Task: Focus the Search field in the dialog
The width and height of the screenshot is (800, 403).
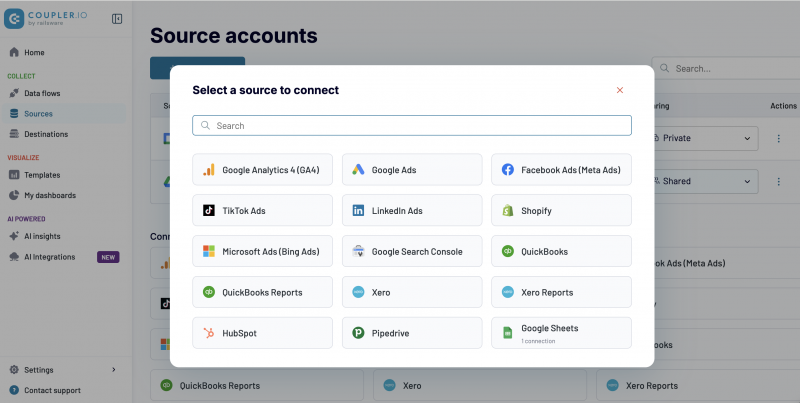Action: (412, 125)
